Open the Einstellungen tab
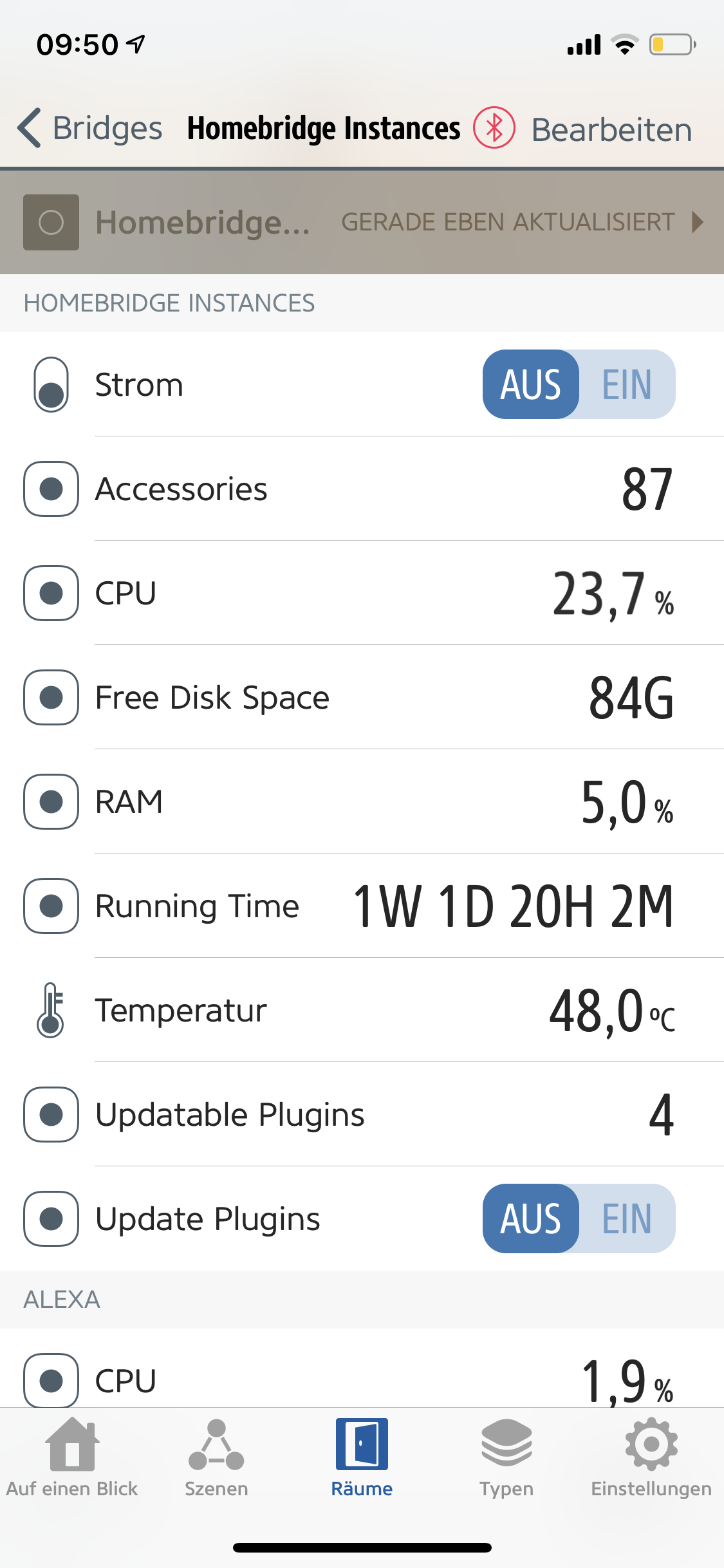 (x=651, y=1456)
